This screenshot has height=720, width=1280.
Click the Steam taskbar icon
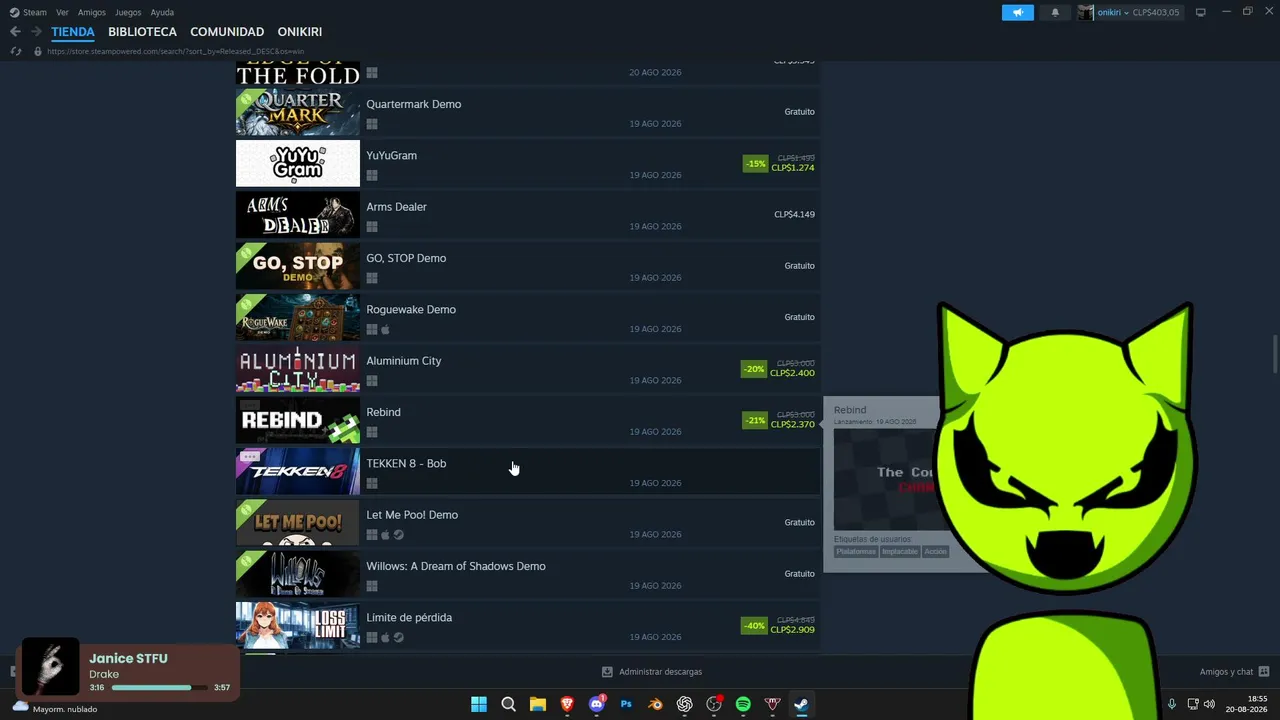point(802,704)
